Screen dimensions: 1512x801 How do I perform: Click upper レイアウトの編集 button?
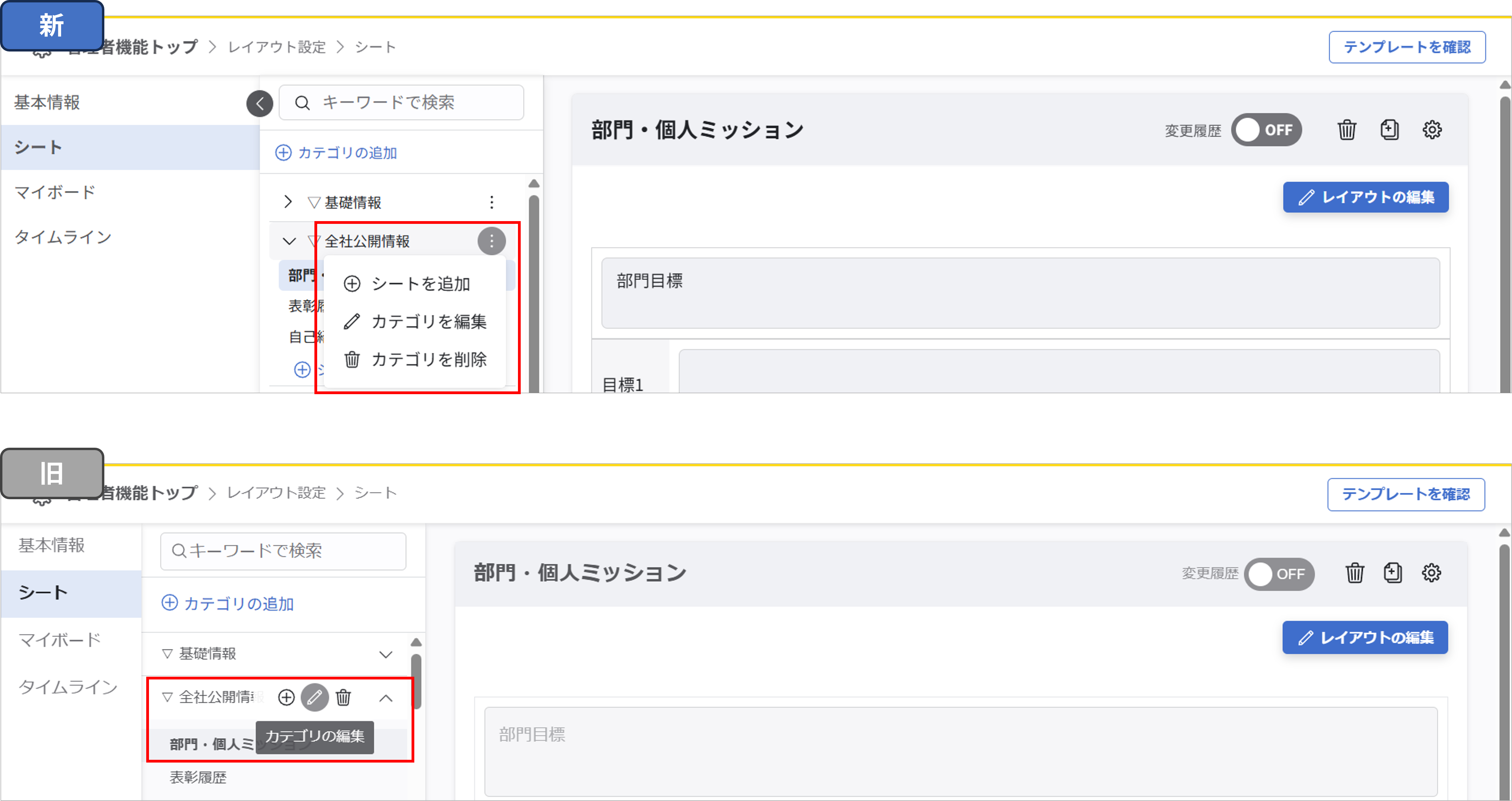click(1365, 197)
